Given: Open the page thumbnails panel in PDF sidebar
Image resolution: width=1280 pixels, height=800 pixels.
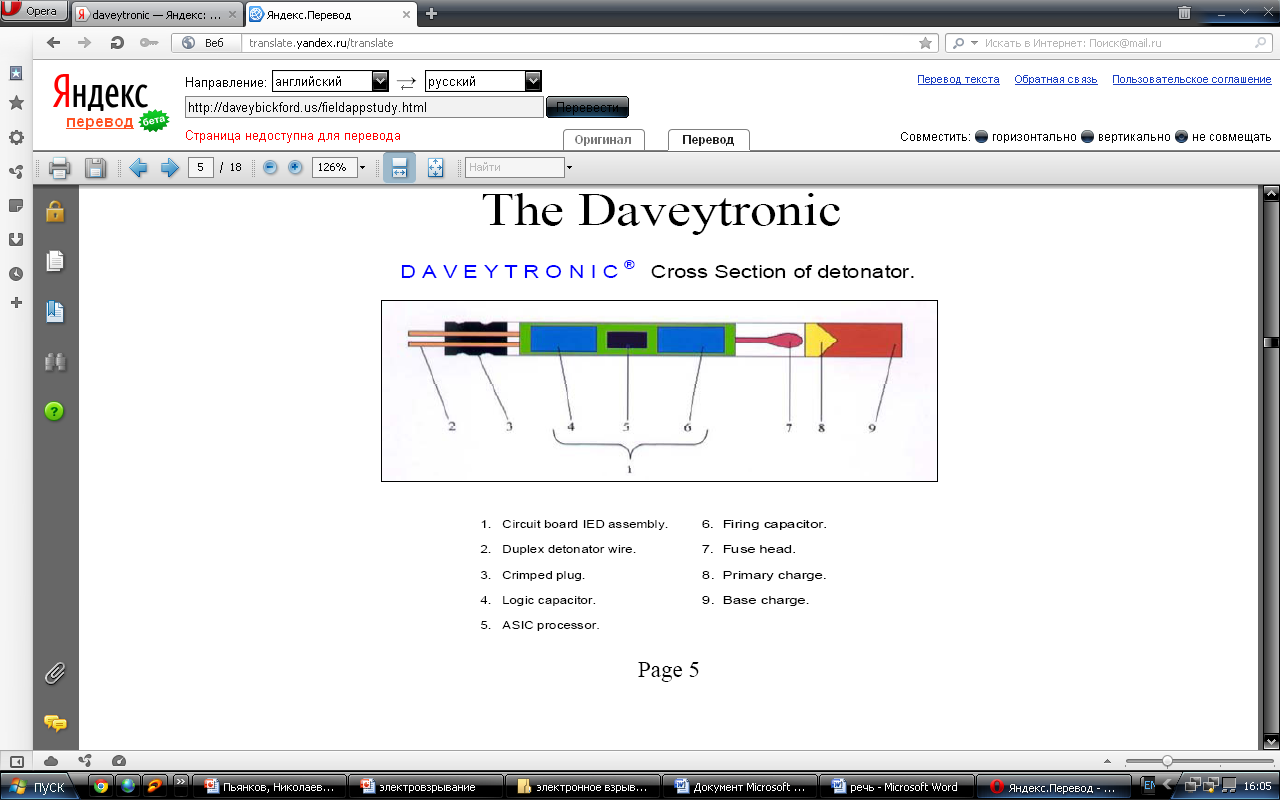Looking at the screenshot, I should click(x=55, y=261).
